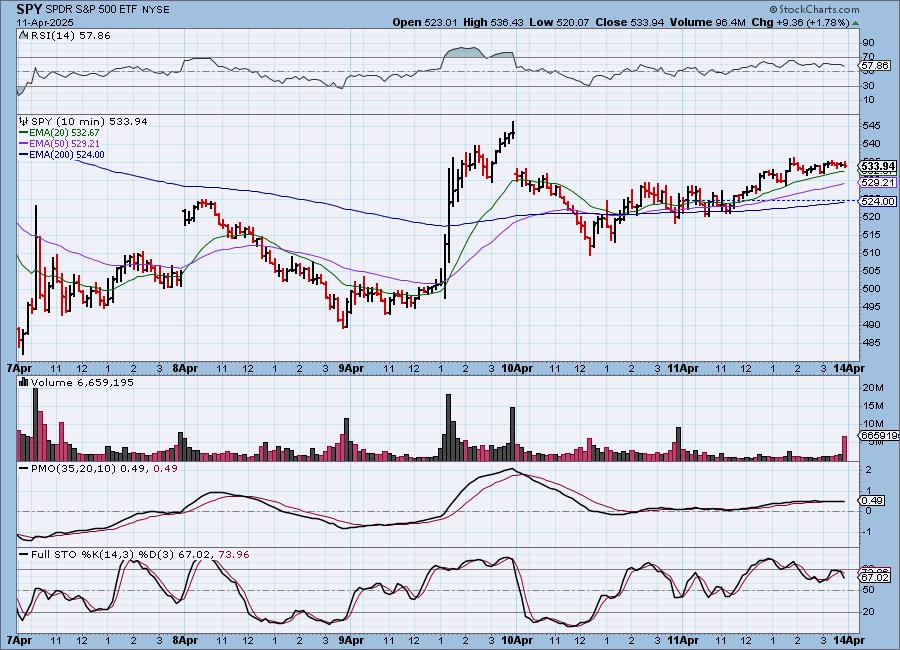The image size is (900, 650).
Task: Click the 10Apr date under the price panel
Action: 517,368
